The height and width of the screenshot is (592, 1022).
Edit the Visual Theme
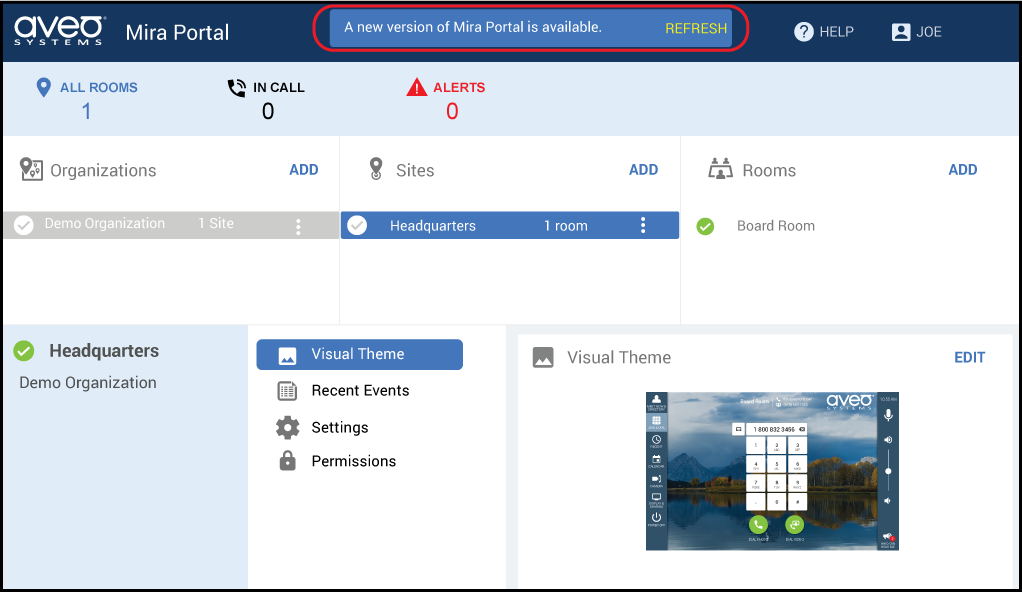click(x=969, y=358)
